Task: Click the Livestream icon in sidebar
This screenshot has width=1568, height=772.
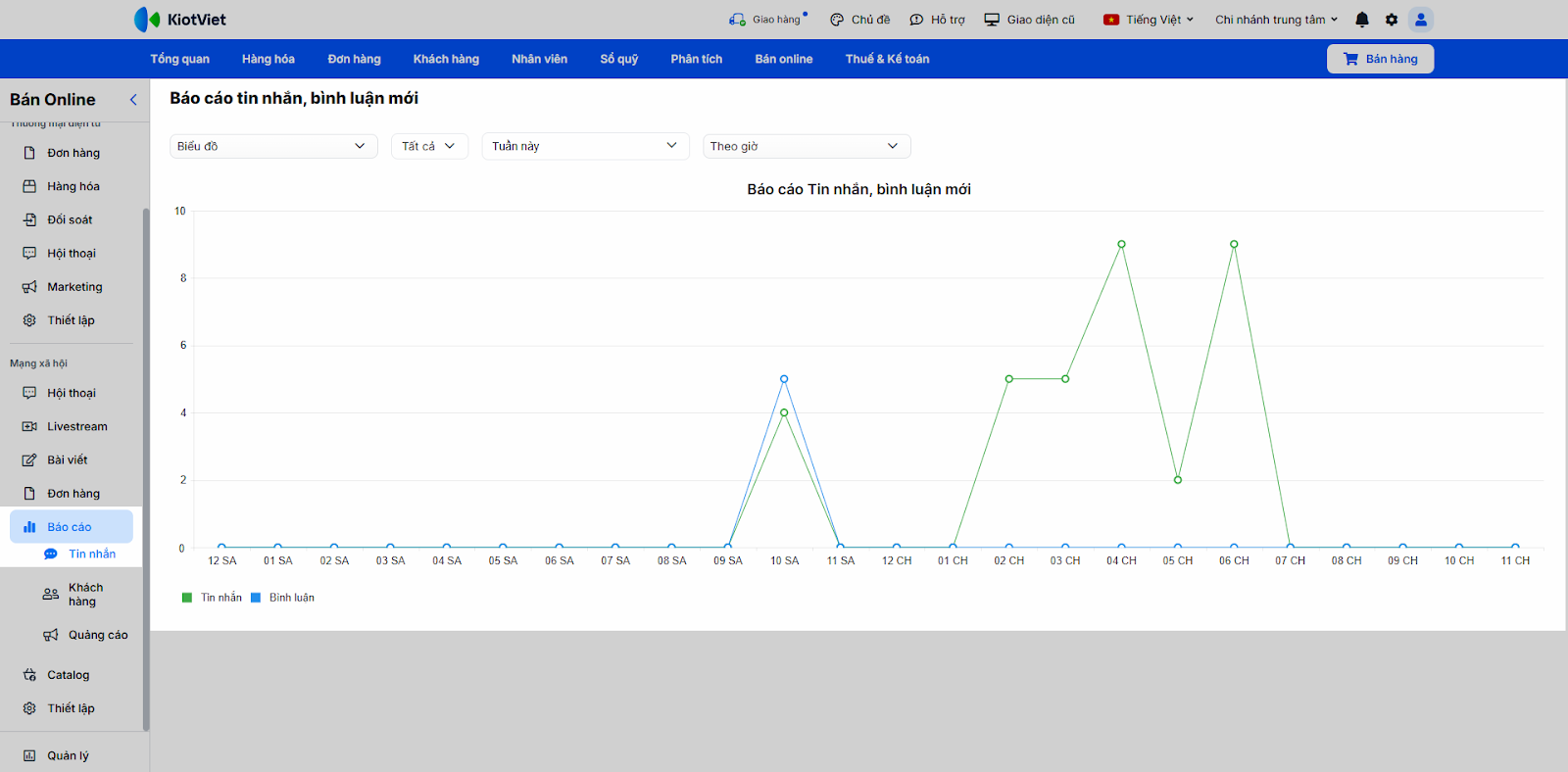Action: pos(29,427)
